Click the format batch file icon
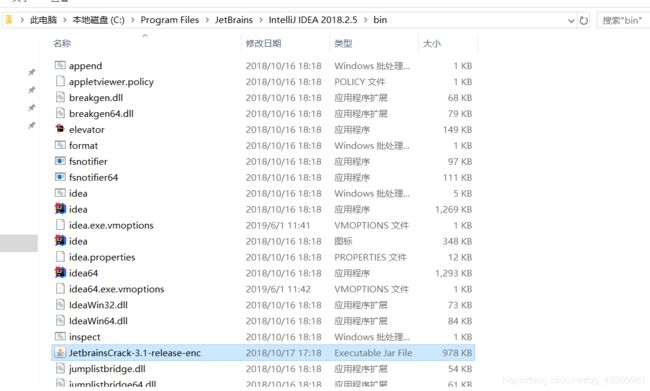Image resolution: width=650 pixels, height=391 pixels. tap(61, 145)
